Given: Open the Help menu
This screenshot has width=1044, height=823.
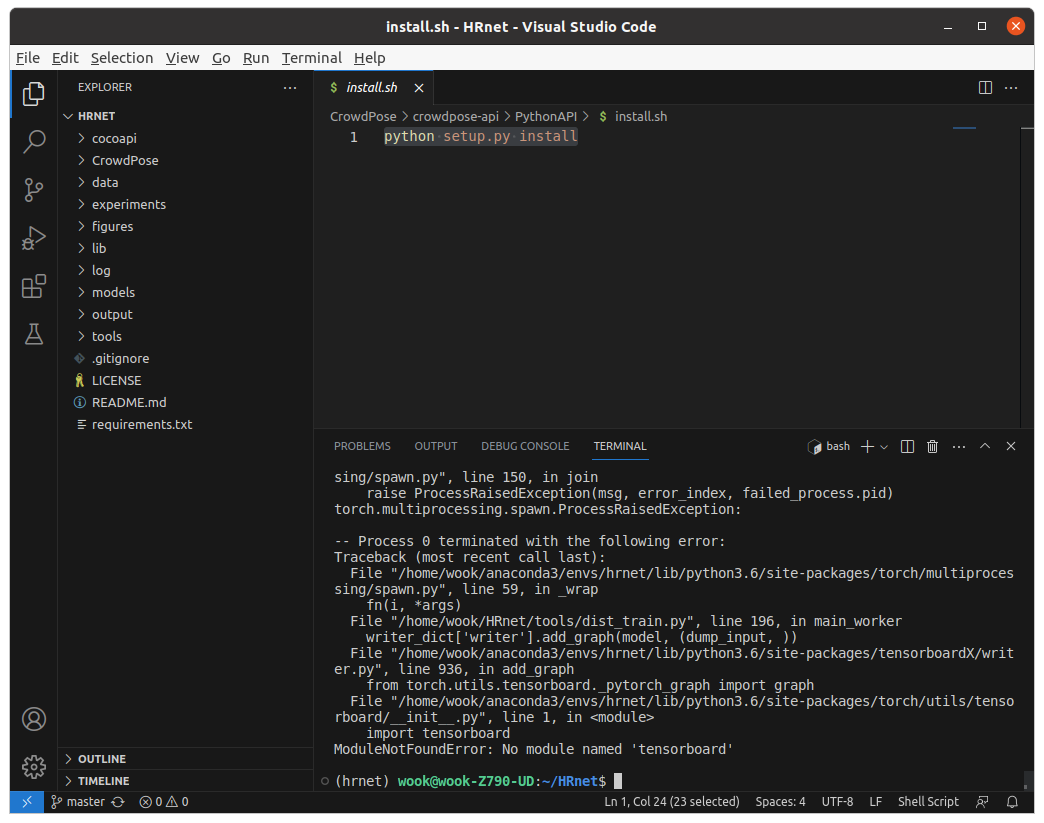Looking at the screenshot, I should pyautogui.click(x=370, y=58).
